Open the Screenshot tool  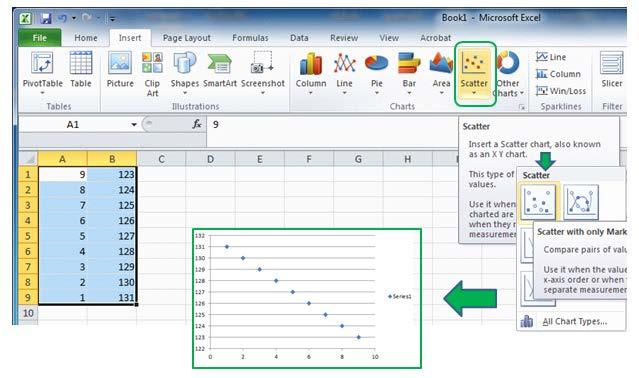point(263,72)
